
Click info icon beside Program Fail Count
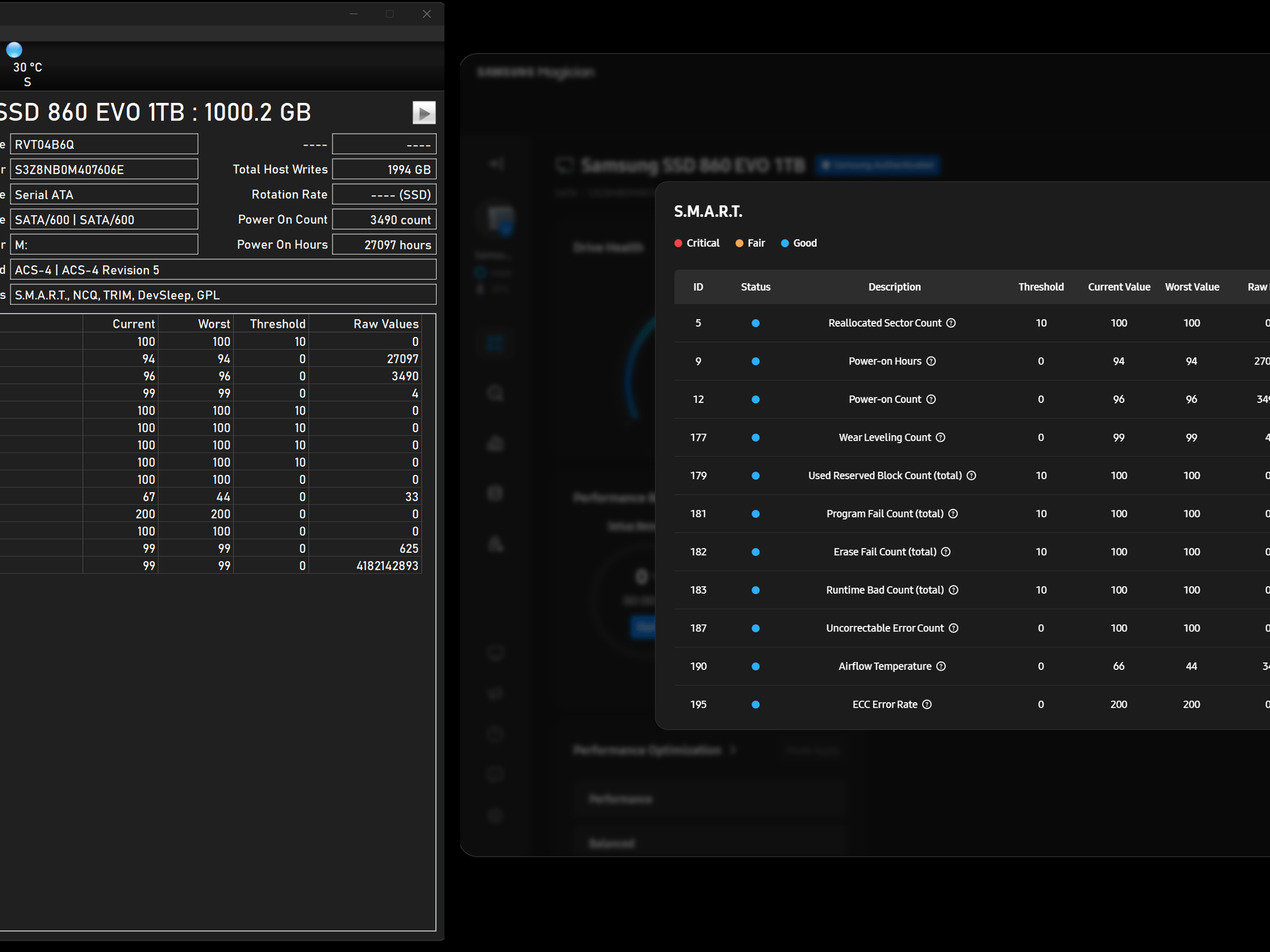(x=953, y=514)
